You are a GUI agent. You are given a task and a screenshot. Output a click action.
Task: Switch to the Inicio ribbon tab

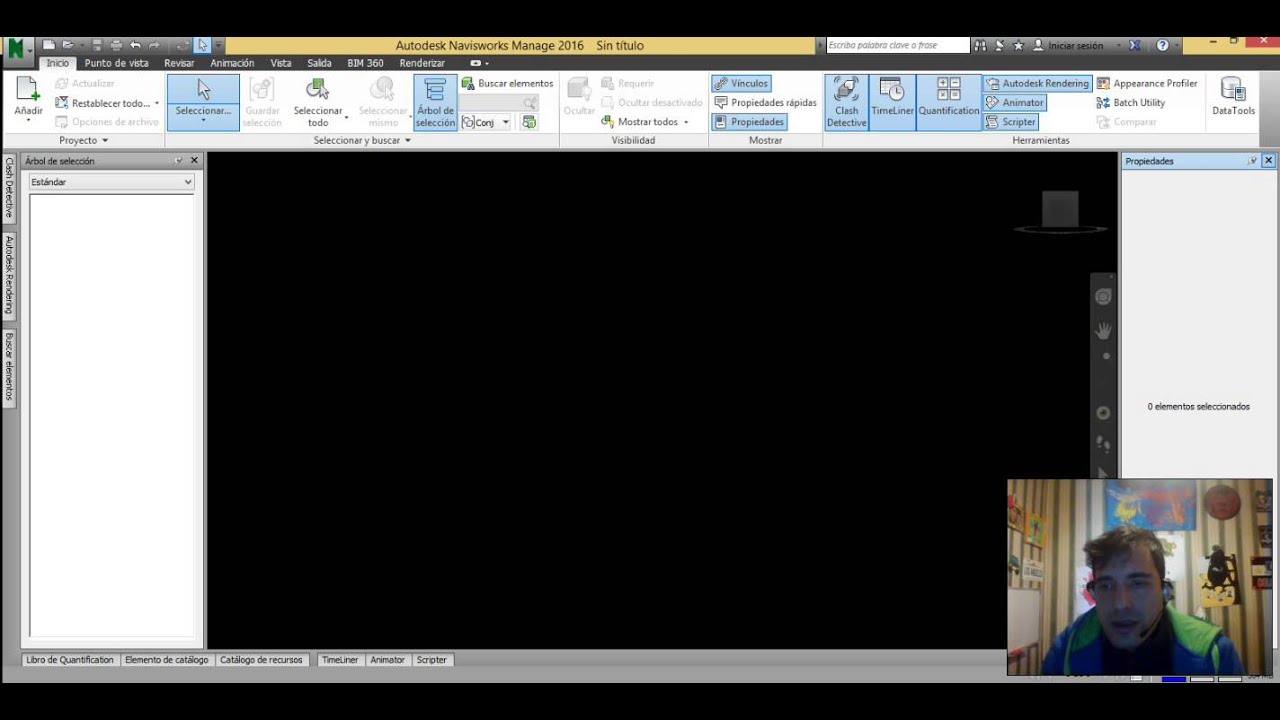[58, 63]
